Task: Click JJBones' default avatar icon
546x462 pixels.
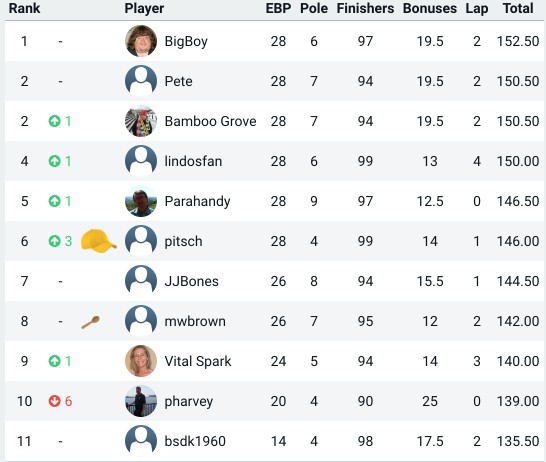Action: pos(141,281)
